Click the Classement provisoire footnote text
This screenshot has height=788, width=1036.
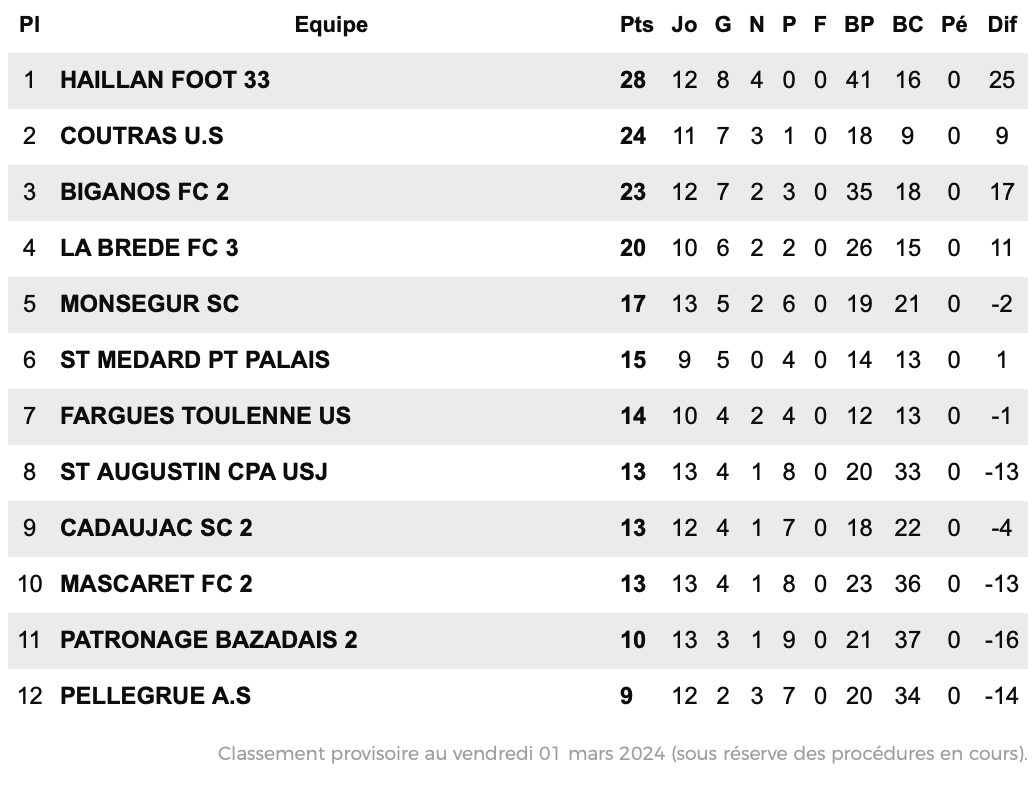tap(622, 754)
